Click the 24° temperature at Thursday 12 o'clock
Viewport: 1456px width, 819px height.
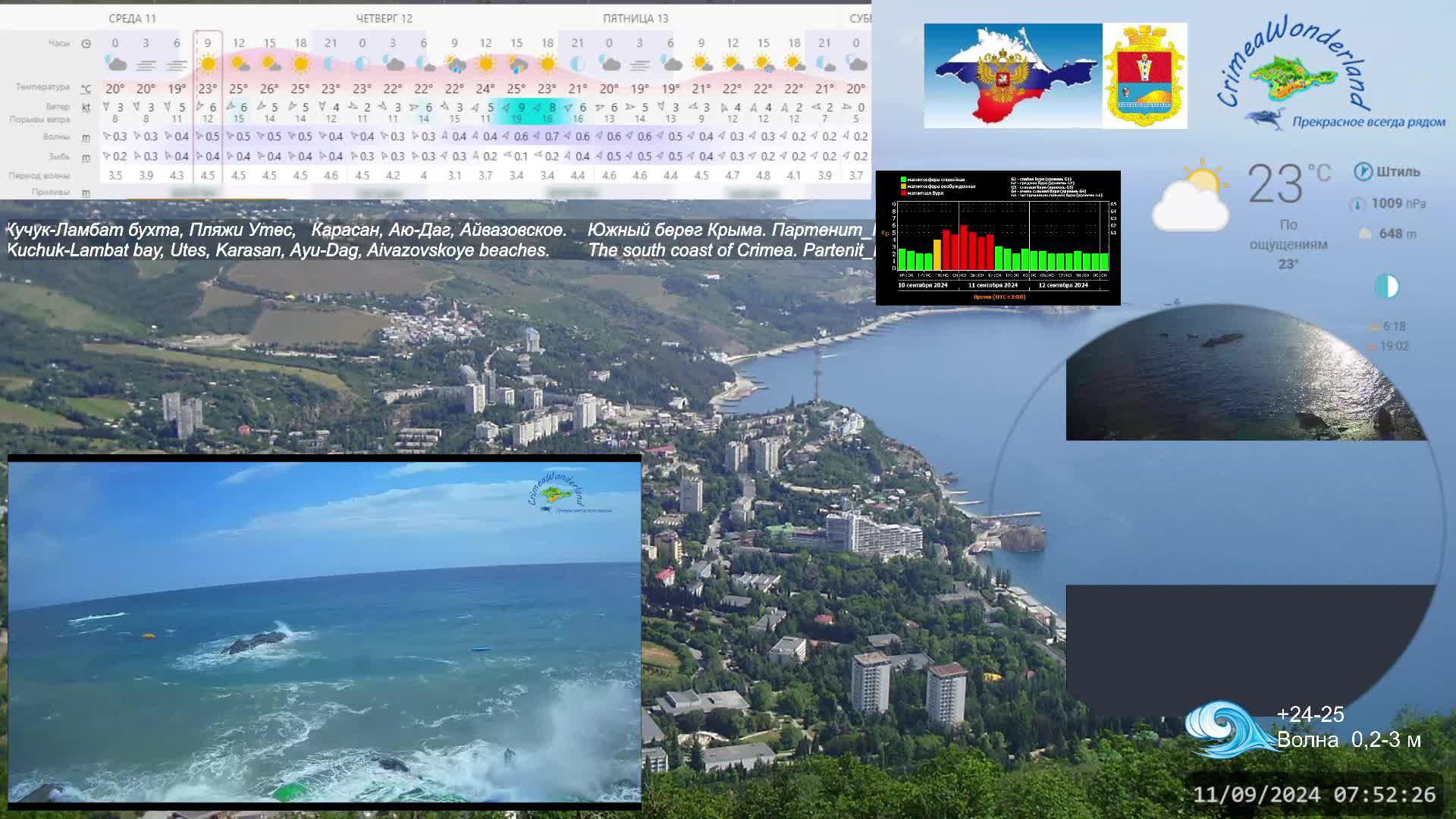(x=485, y=89)
